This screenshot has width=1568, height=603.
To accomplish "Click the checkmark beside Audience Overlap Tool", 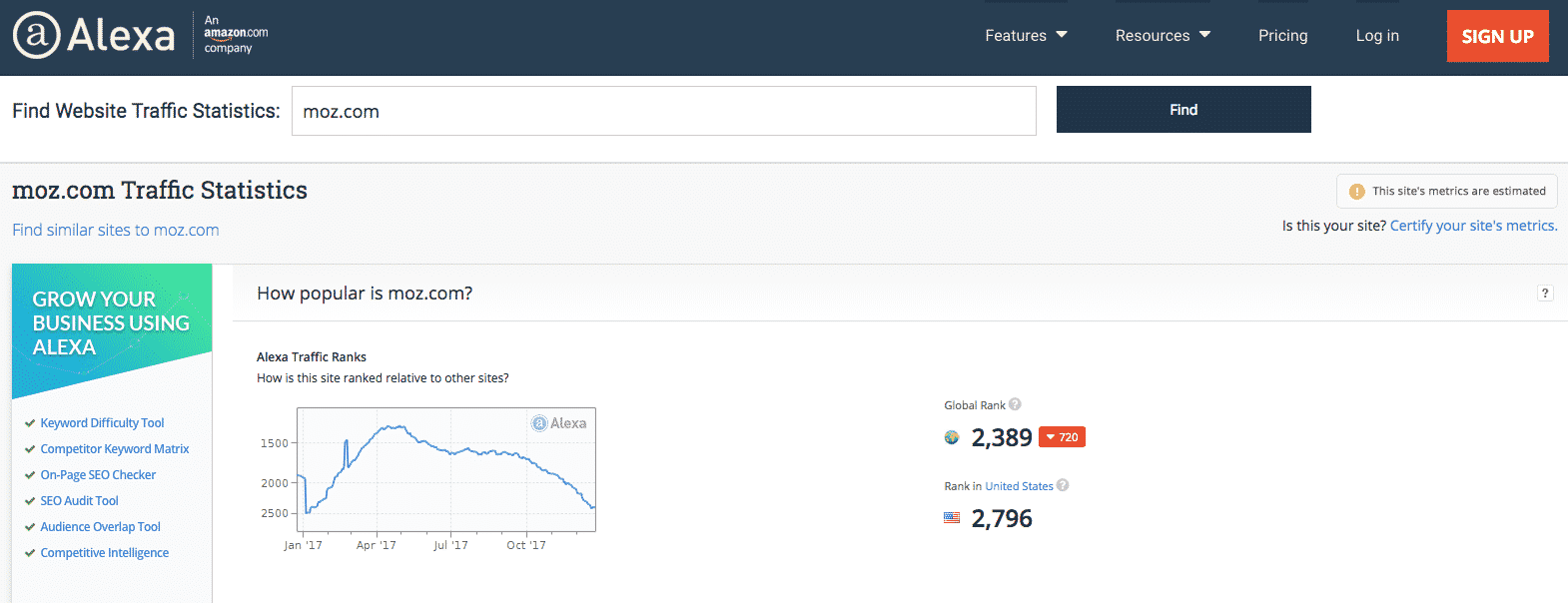I will pos(30,527).
